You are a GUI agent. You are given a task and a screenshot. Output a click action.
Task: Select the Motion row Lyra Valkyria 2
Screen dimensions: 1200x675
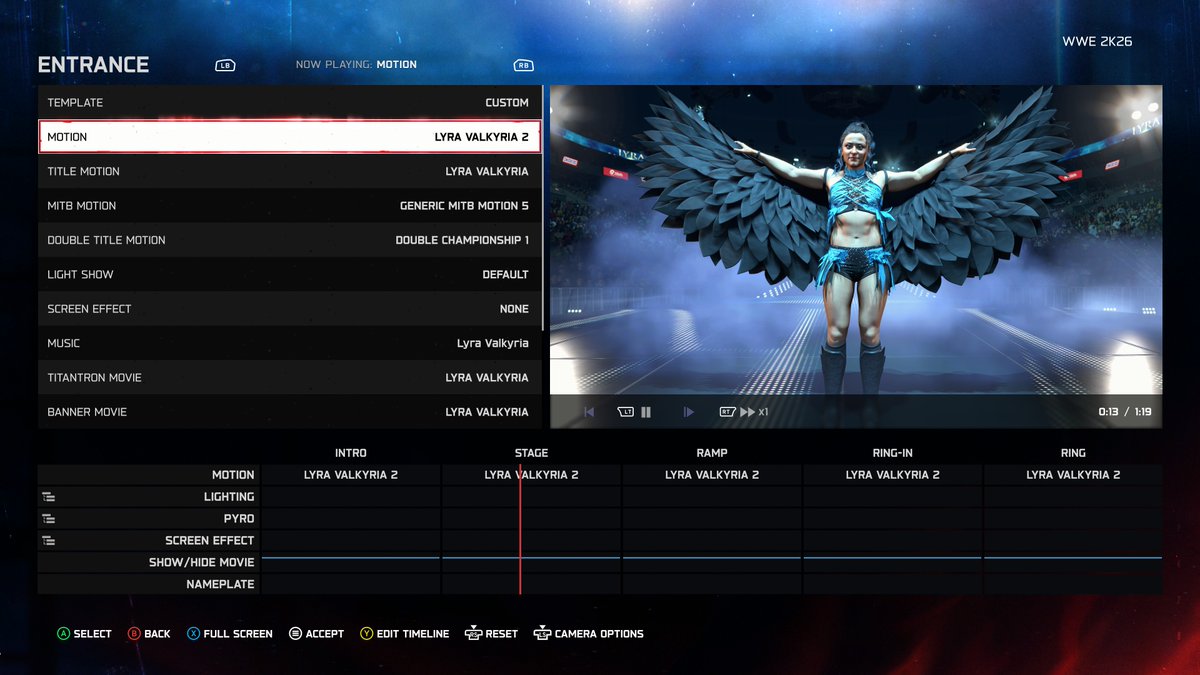pyautogui.click(x=289, y=137)
